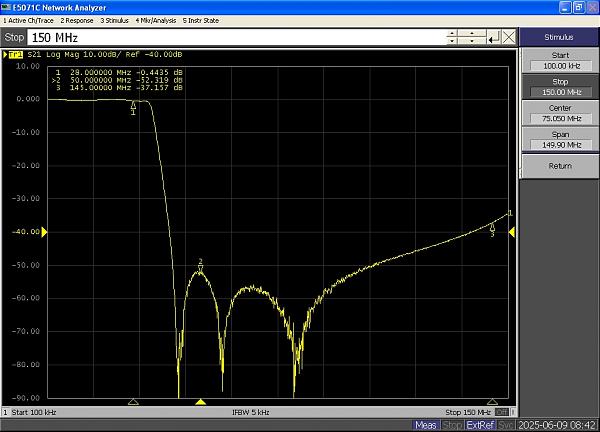
Task: Click marker 3 outline triangle on bottom axis
Action: coord(492,402)
